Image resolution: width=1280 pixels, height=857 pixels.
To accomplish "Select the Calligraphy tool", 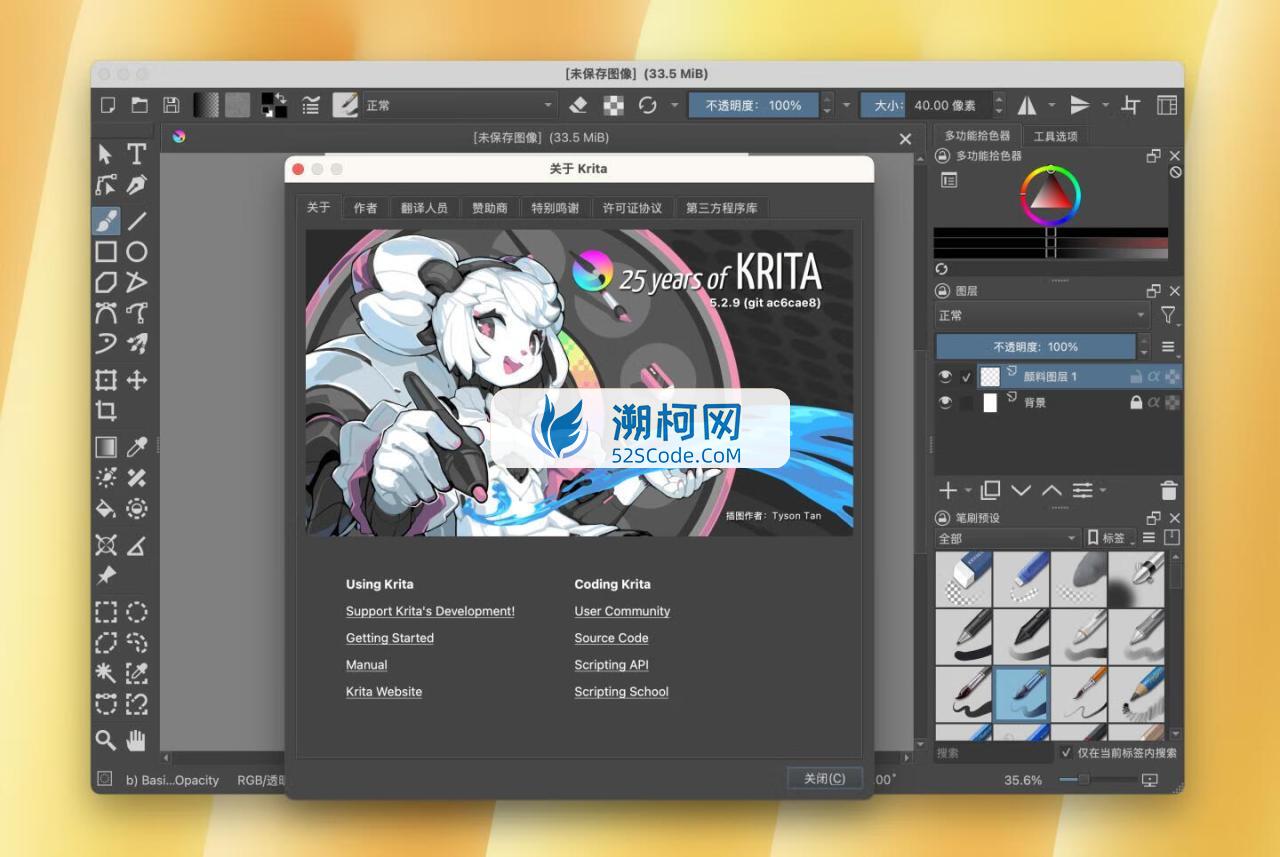I will click(137, 185).
